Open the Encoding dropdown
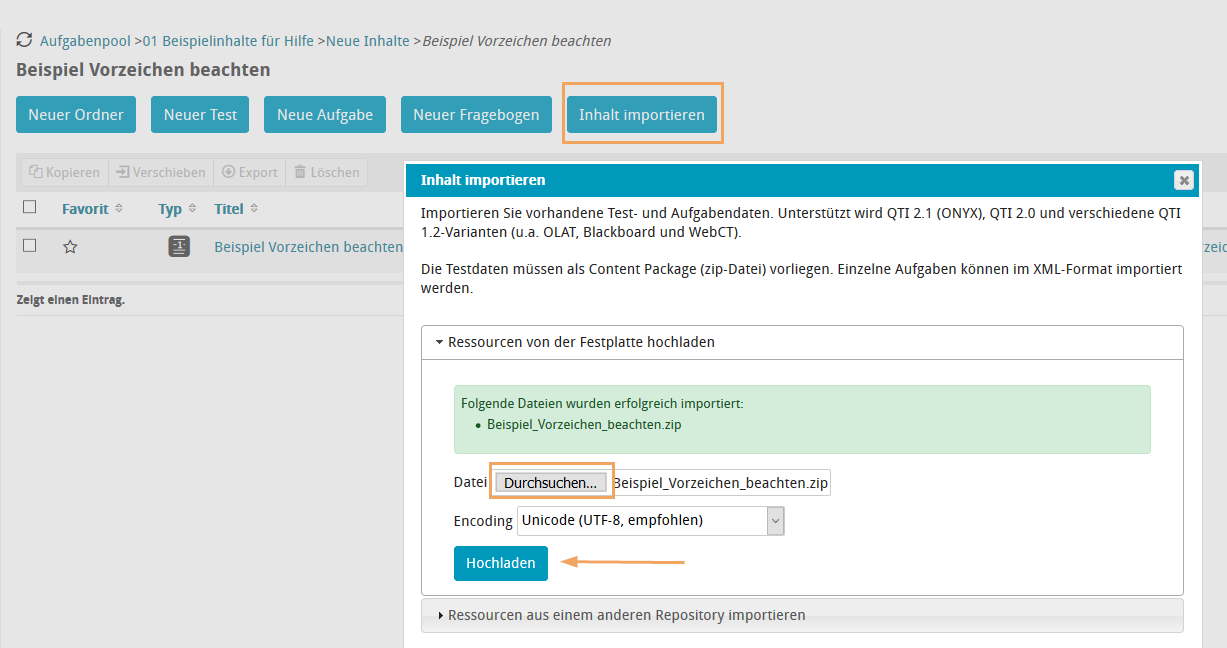Screen dimensions: 1227x648 pyautogui.click(x=650, y=520)
